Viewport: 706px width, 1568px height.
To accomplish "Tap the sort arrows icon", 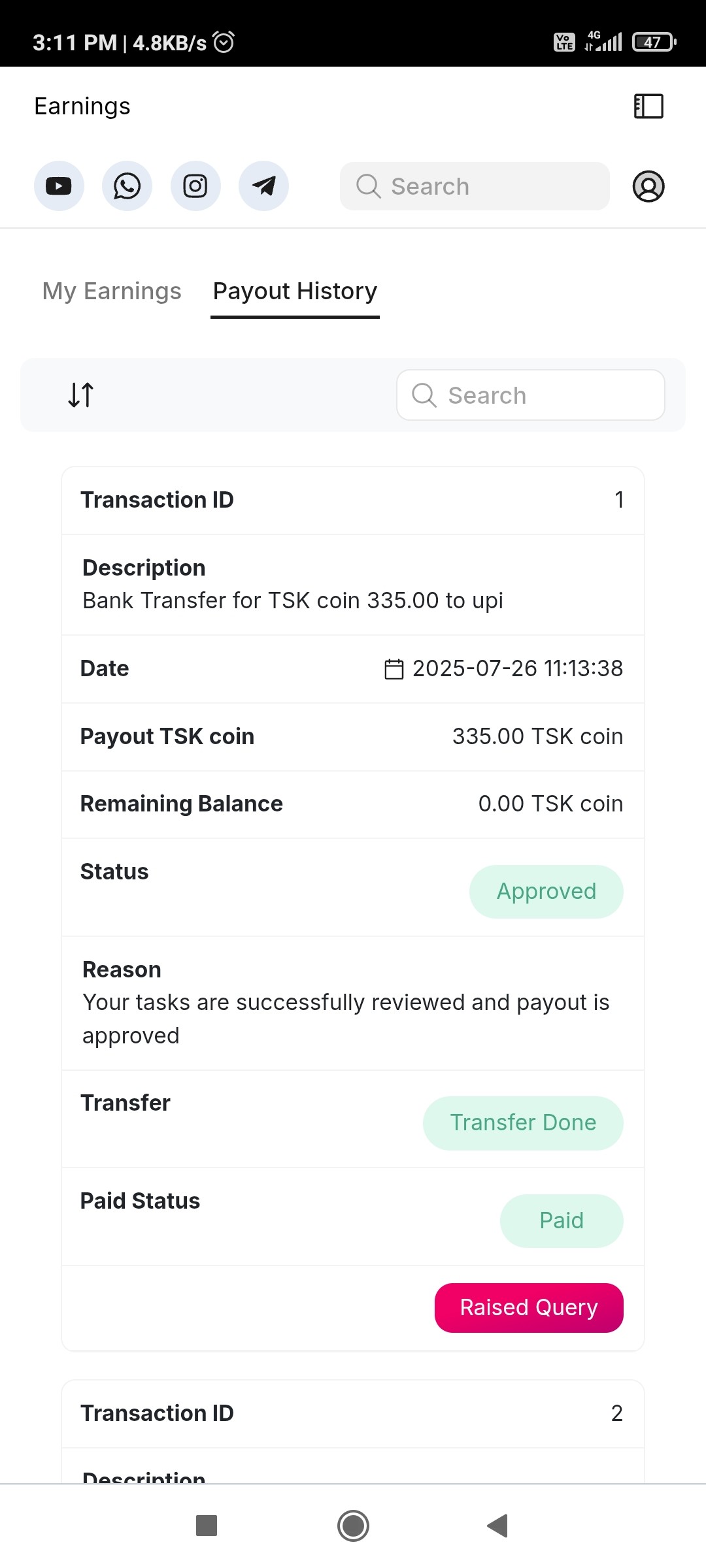I will point(81,395).
